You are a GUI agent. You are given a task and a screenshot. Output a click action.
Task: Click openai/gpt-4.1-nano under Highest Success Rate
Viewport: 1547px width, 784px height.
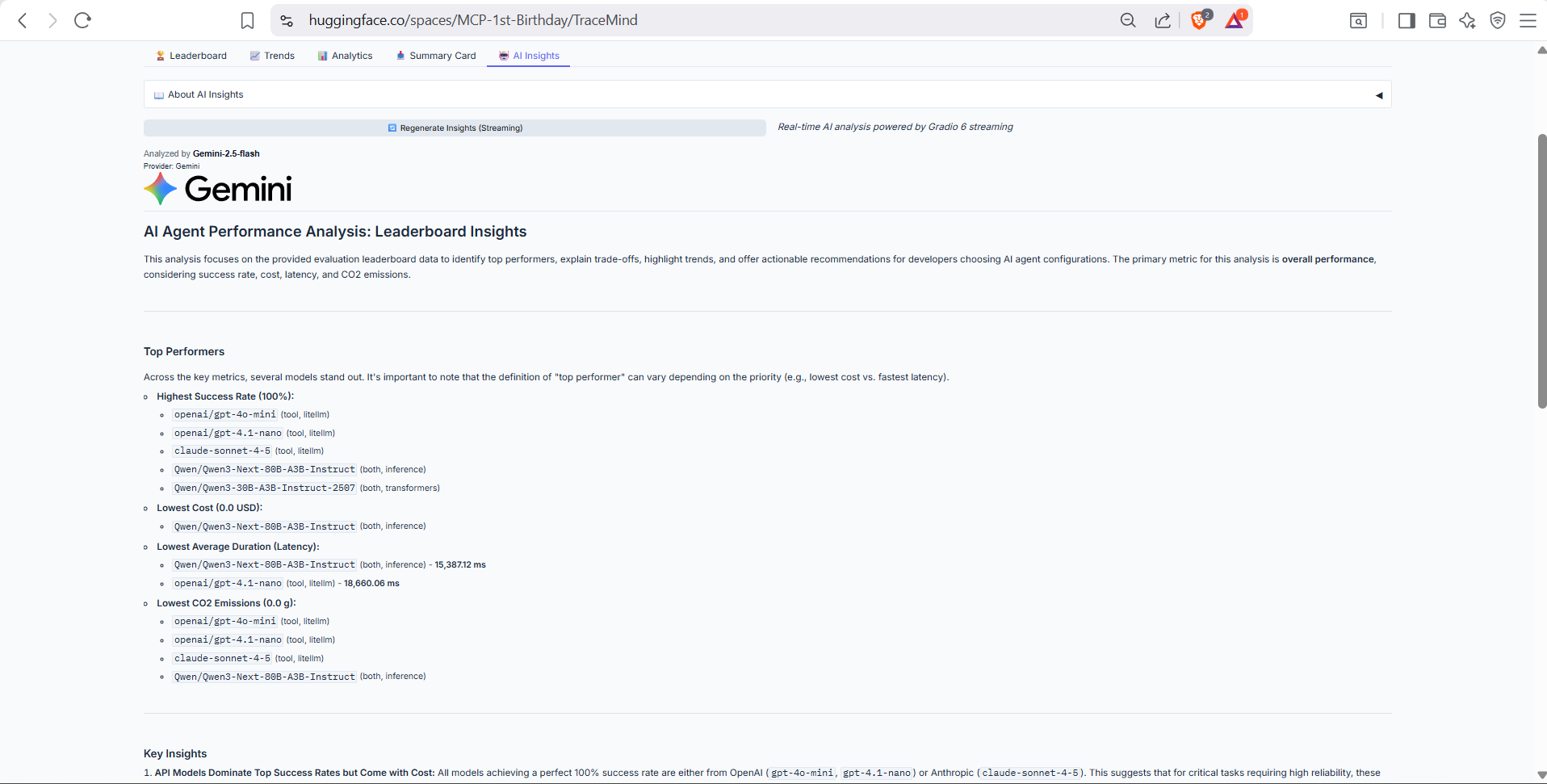(x=228, y=433)
